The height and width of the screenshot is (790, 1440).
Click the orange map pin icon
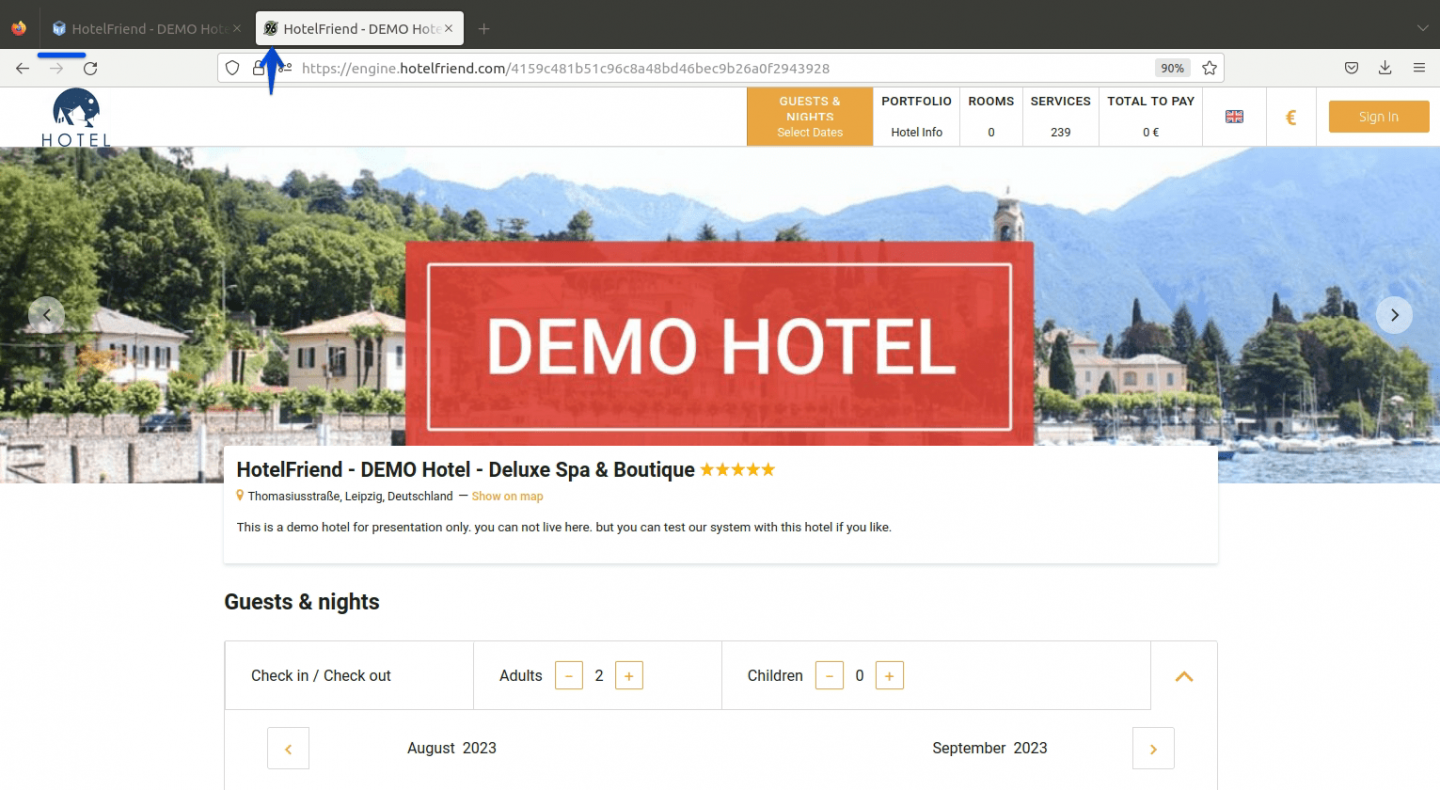[x=240, y=495]
